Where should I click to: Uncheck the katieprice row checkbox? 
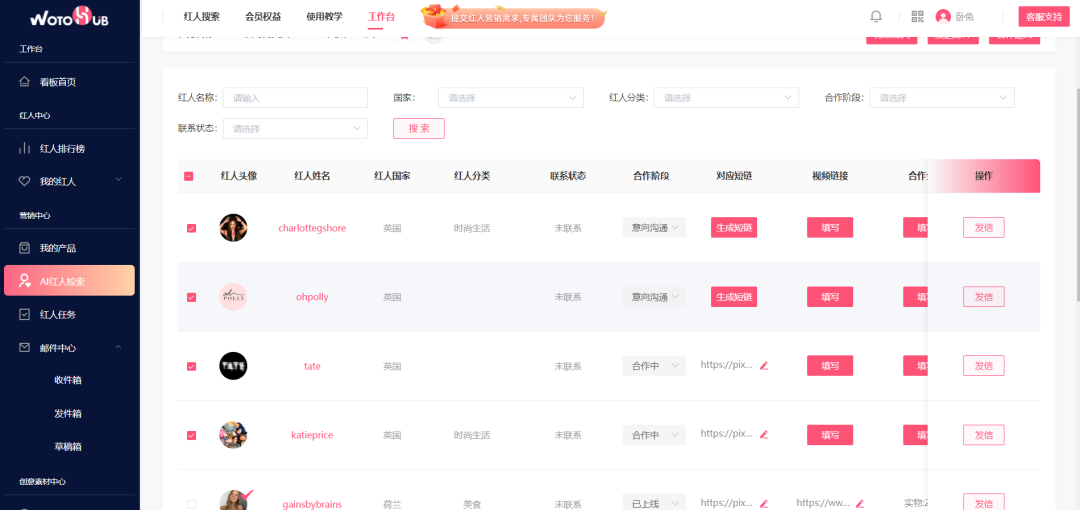(x=191, y=435)
